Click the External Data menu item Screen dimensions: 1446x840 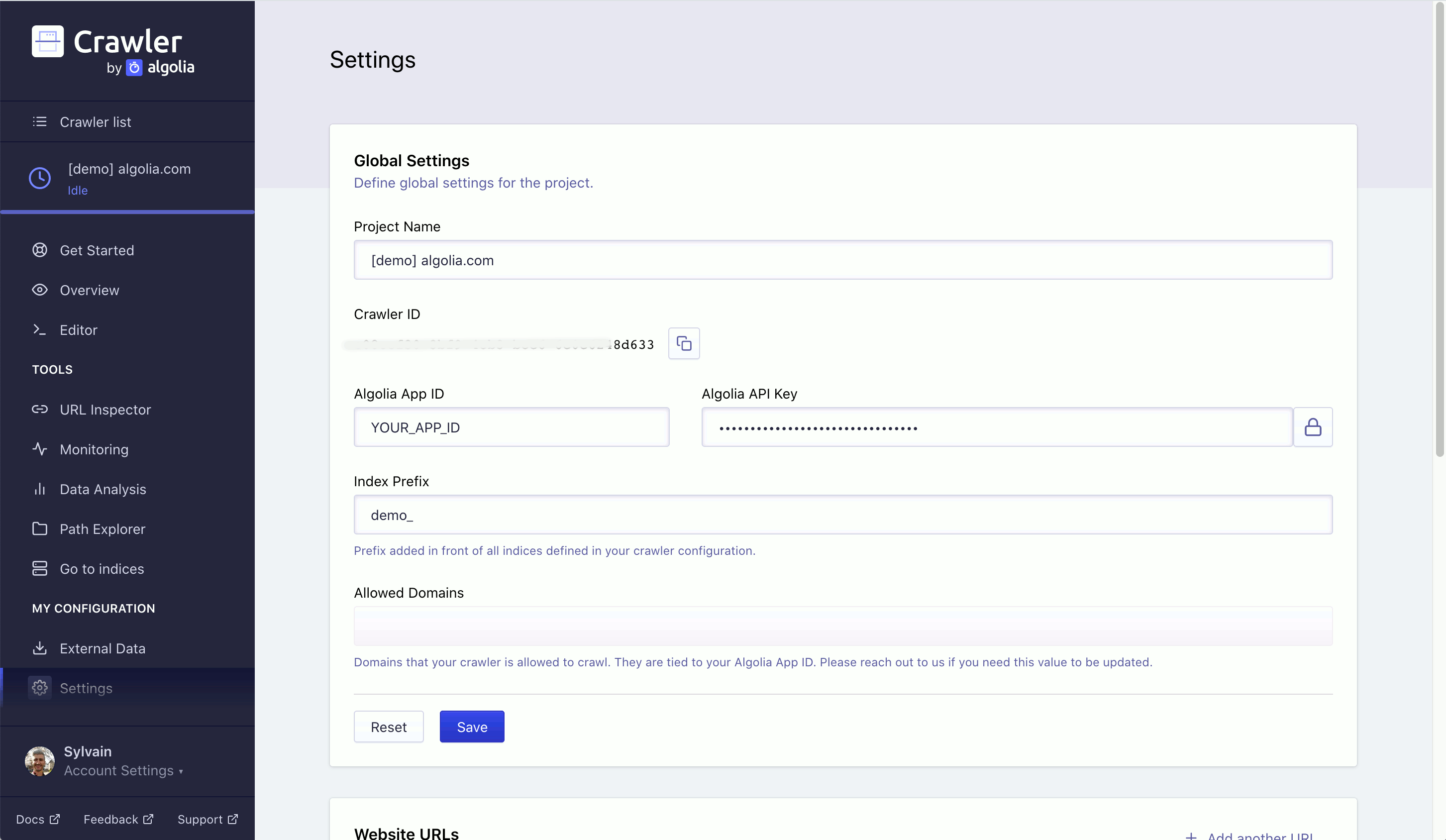coord(102,647)
